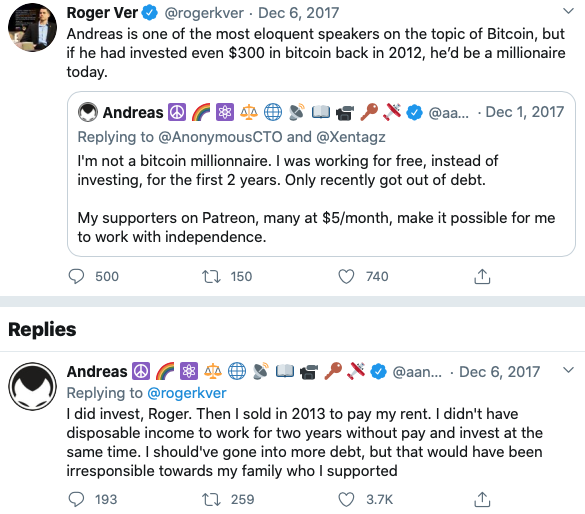Share Roger Ver's tweet
This screenshot has width=585, height=514.
coord(482,276)
